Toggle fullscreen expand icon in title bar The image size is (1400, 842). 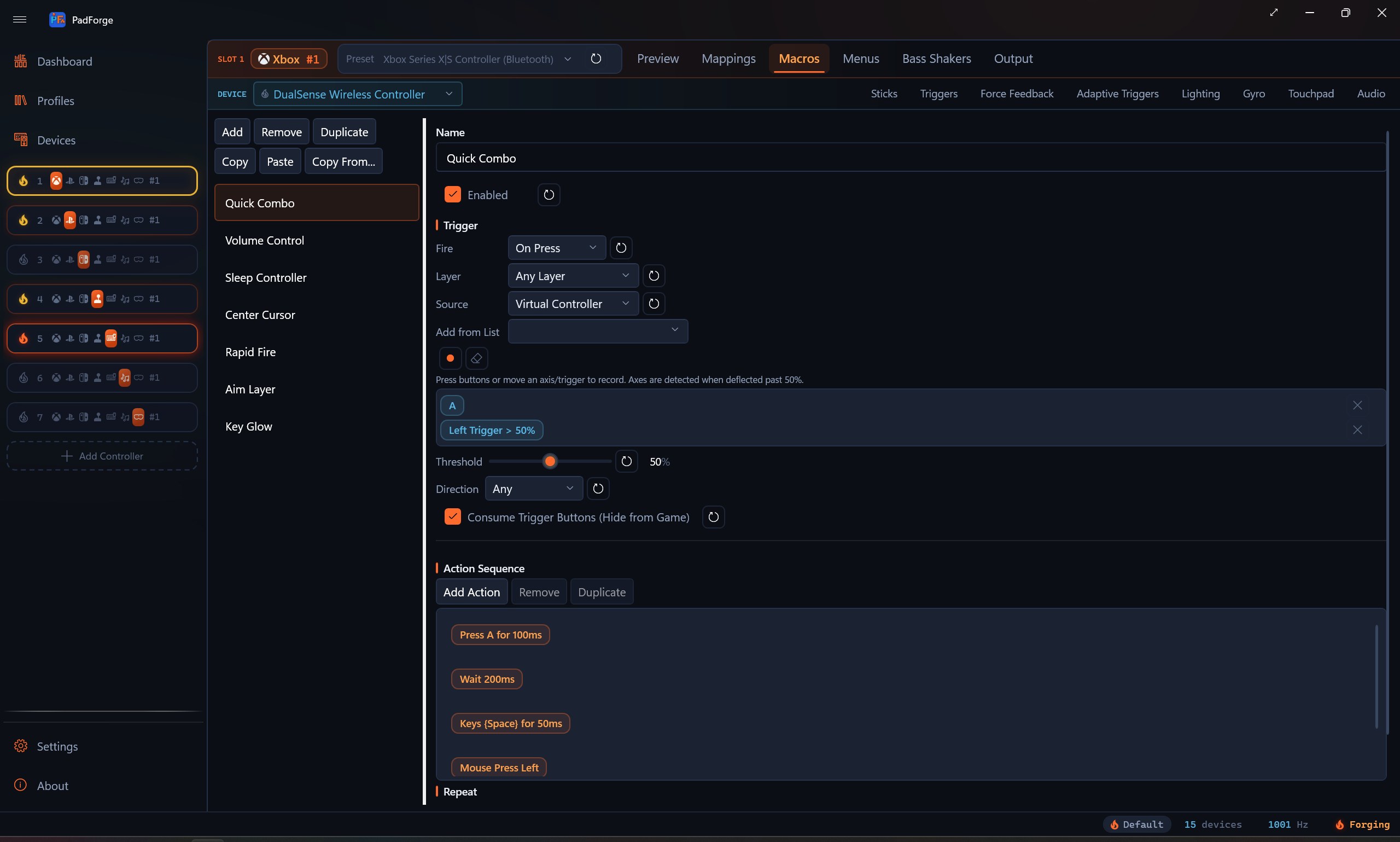click(1274, 13)
